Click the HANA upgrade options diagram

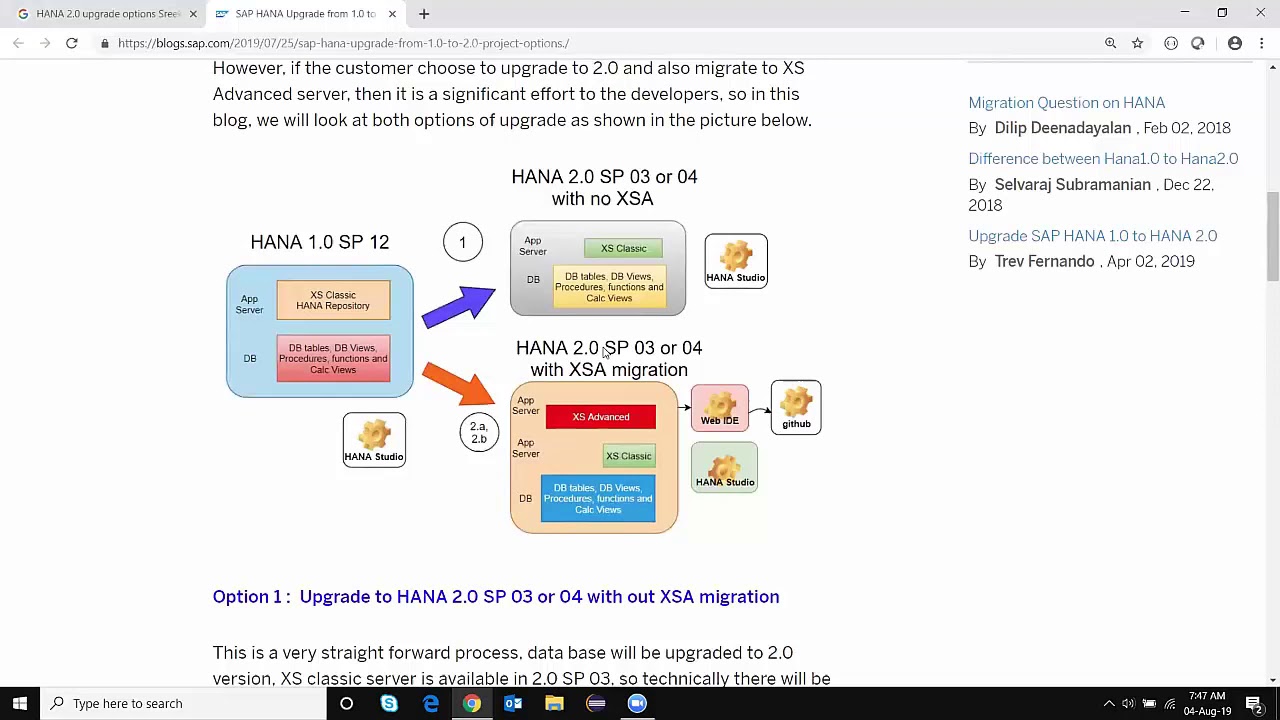(x=524, y=350)
